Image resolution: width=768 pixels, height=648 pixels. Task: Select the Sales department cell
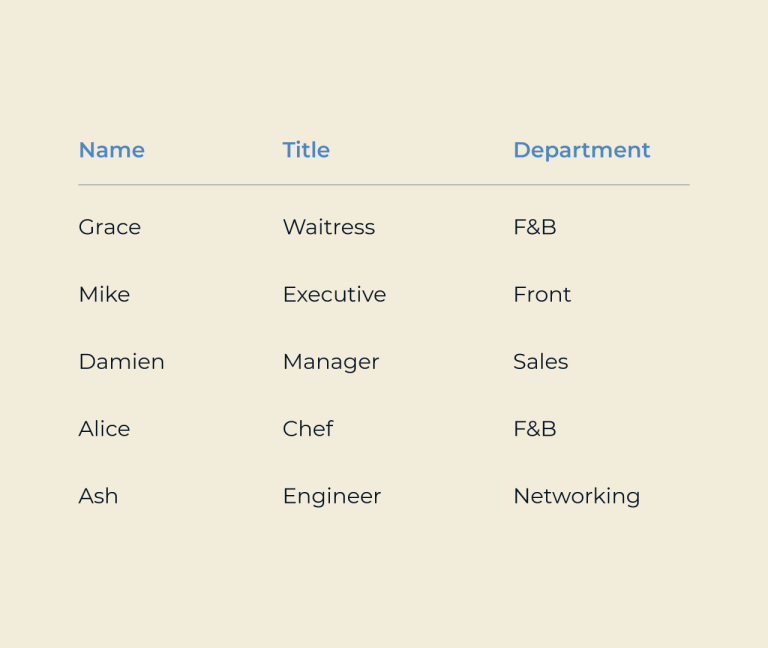[541, 361]
